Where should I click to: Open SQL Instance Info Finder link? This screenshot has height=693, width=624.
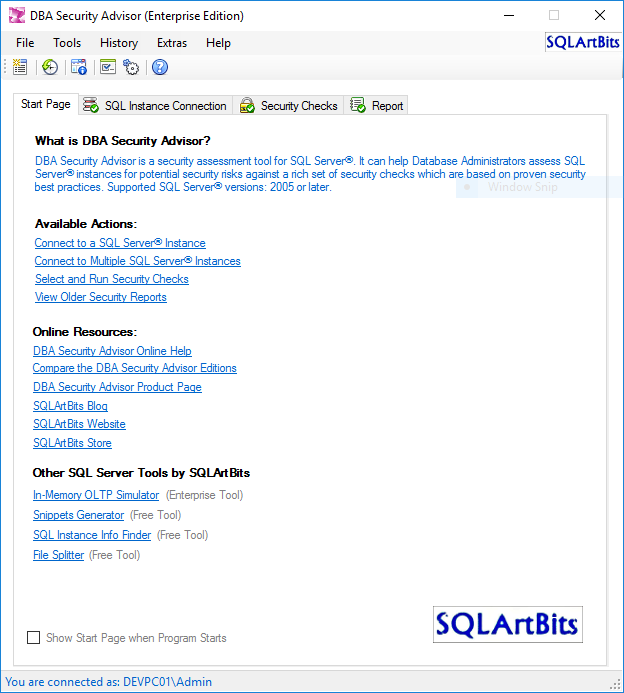92,535
